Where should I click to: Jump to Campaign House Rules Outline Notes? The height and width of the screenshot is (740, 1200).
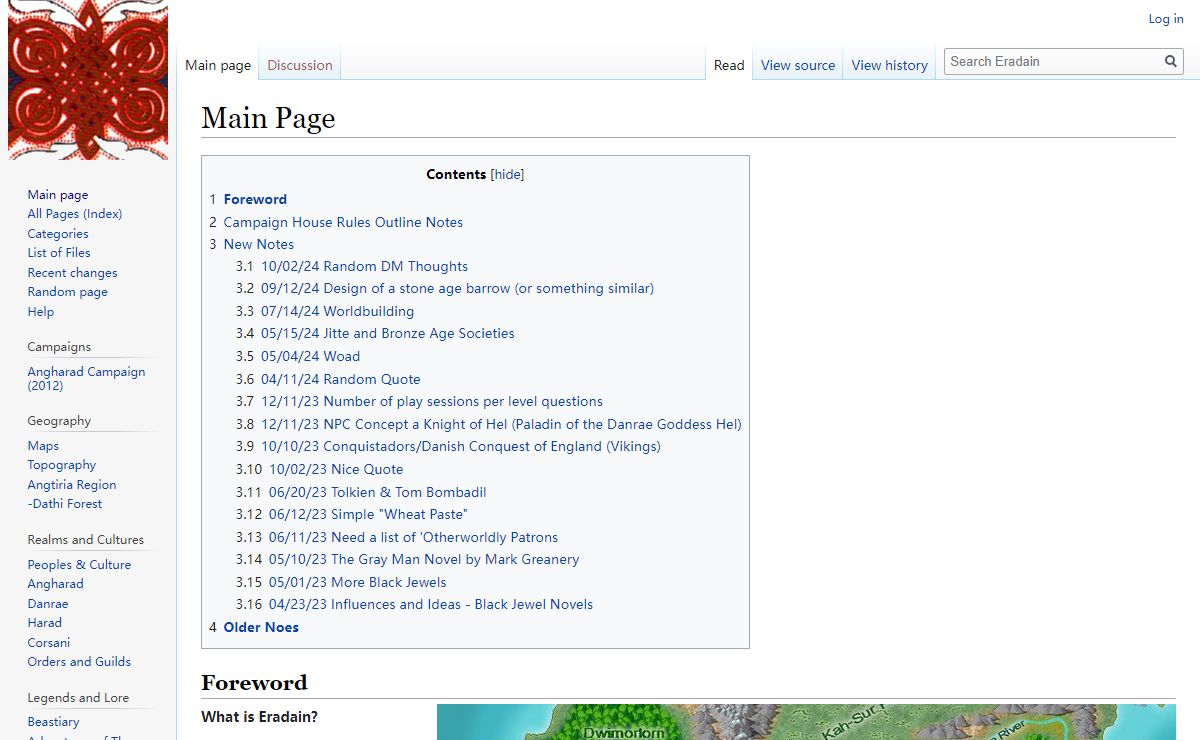(x=343, y=222)
